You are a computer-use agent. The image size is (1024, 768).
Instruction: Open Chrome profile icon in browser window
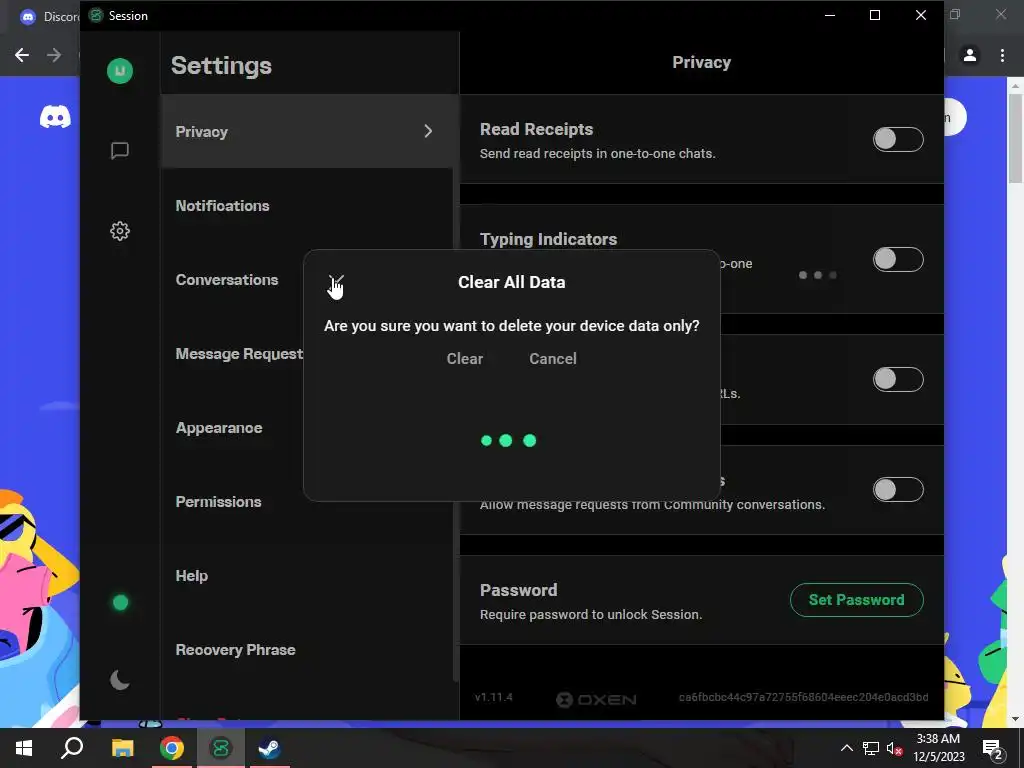(970, 56)
